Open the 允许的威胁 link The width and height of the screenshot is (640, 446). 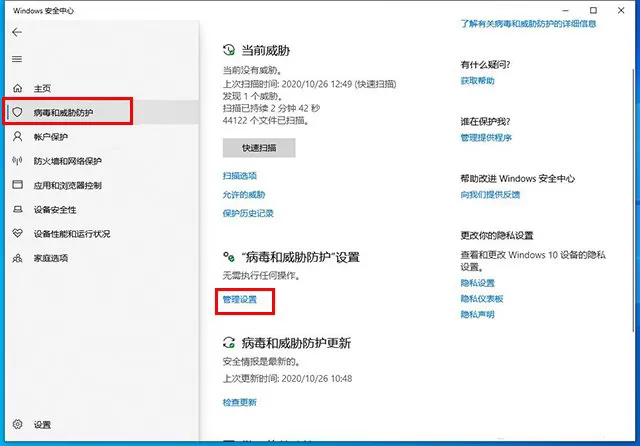click(244, 195)
